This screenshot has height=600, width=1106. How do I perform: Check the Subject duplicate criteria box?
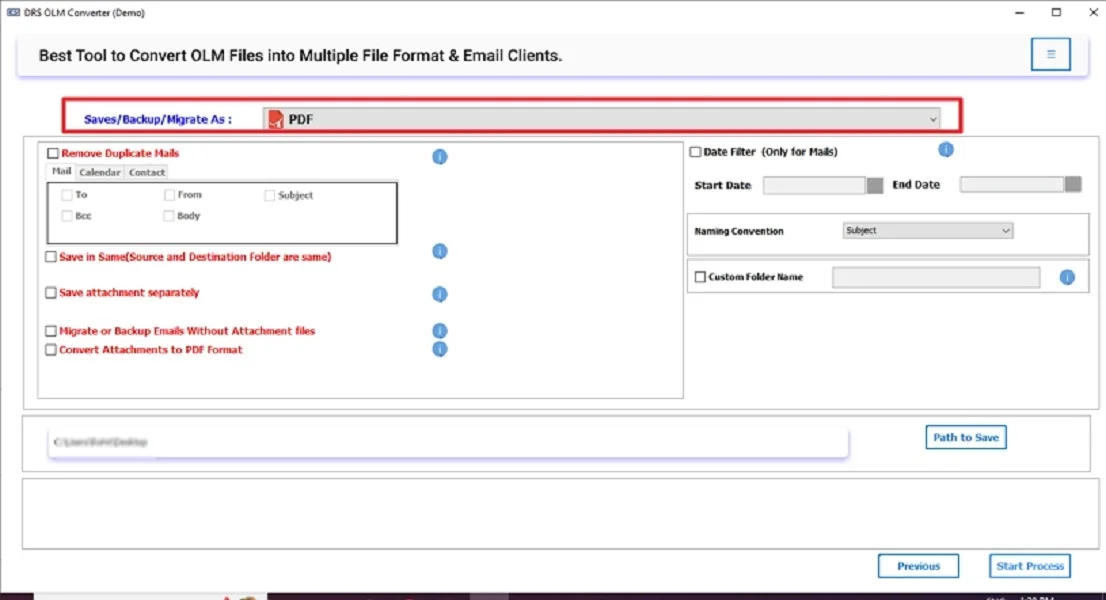[x=268, y=195]
